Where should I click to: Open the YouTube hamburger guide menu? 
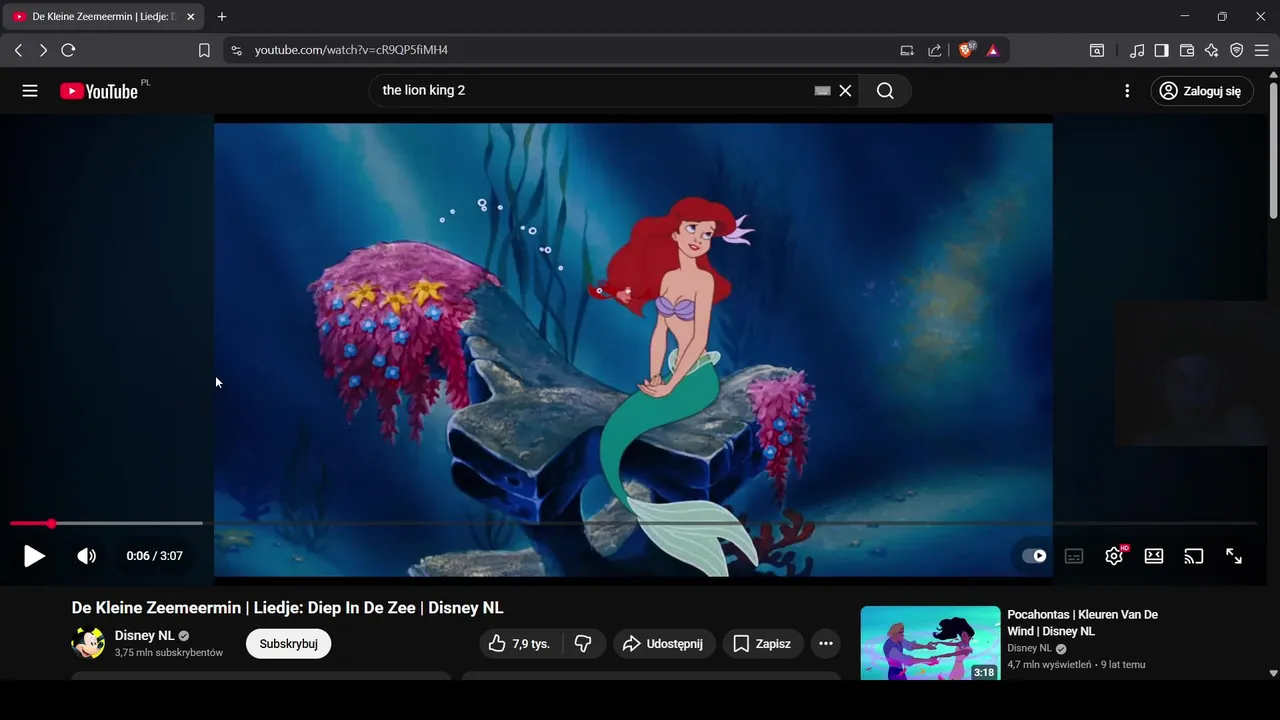point(30,91)
